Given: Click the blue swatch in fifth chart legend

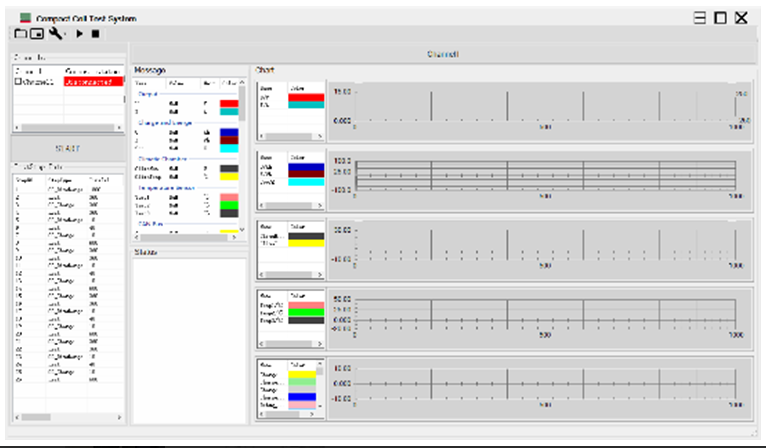Looking at the screenshot, I should [x=302, y=397].
